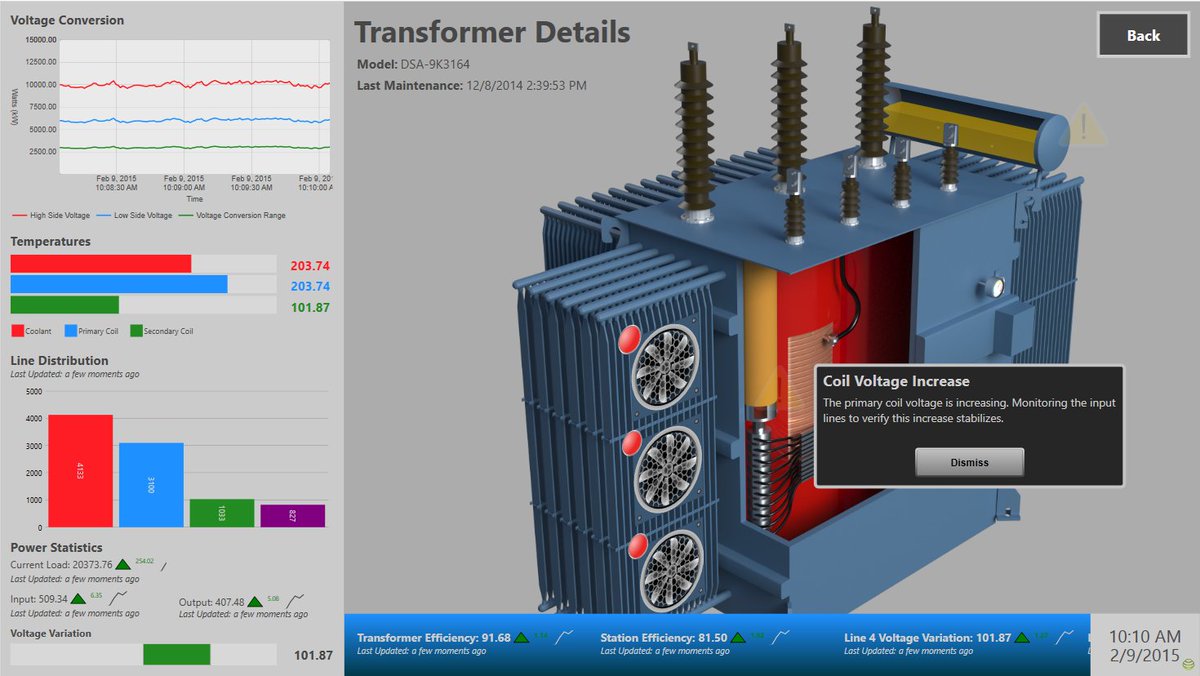This screenshot has width=1200, height=676.
Task: Click Station Efficiency green trend triangle
Action: [738, 637]
